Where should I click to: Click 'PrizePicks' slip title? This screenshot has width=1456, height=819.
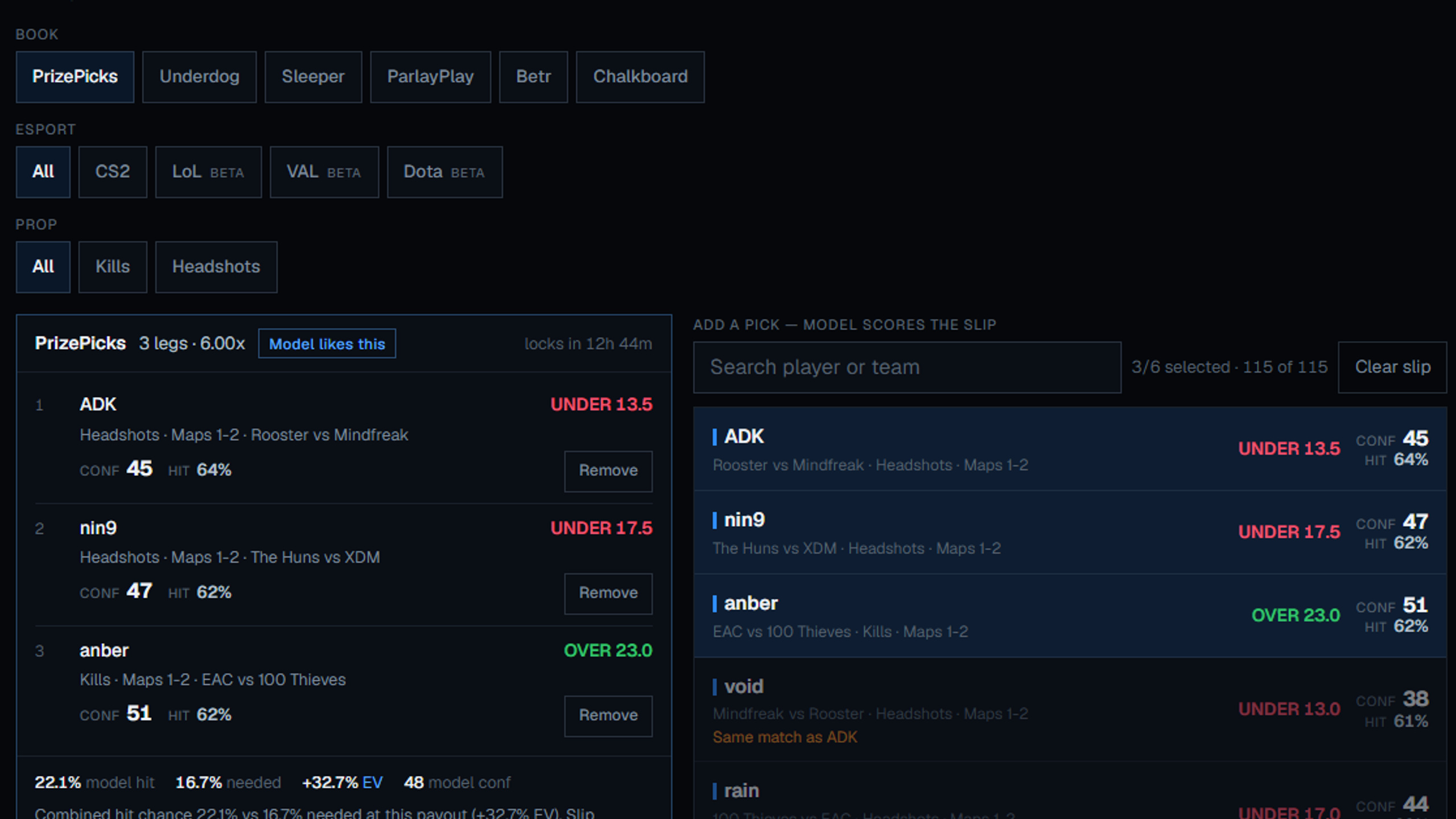[x=80, y=344]
